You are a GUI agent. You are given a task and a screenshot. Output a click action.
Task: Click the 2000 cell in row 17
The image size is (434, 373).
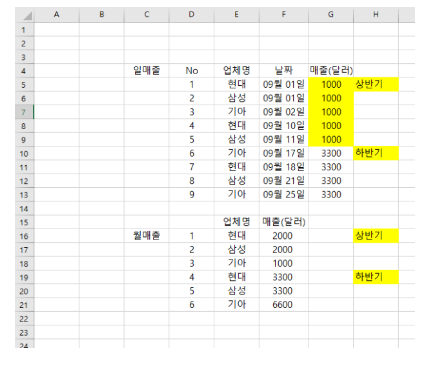[x=284, y=250]
